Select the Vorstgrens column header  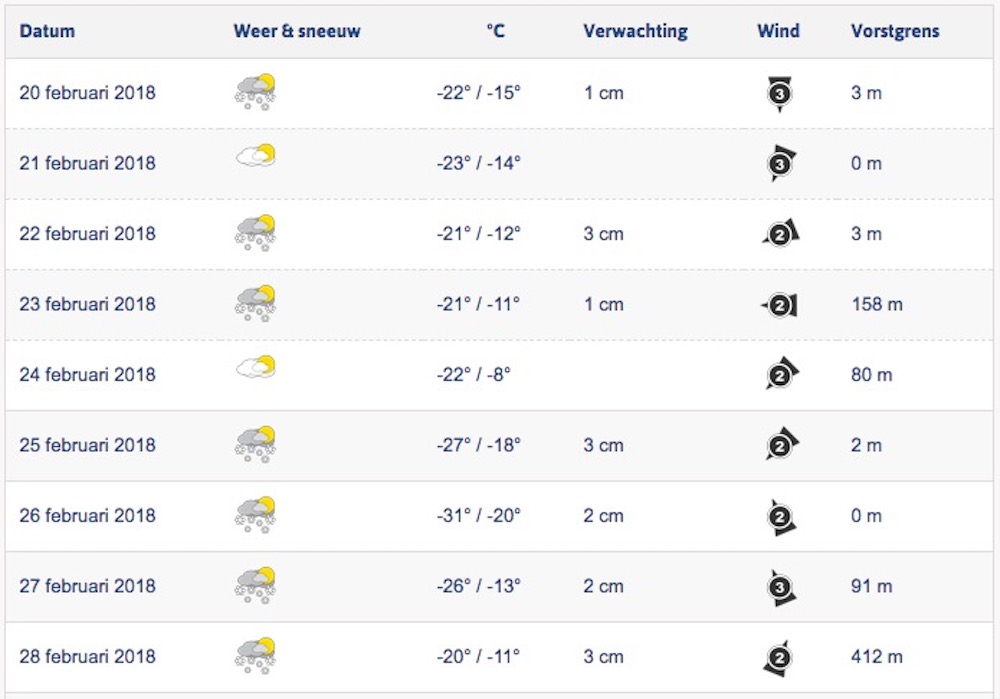pos(895,31)
